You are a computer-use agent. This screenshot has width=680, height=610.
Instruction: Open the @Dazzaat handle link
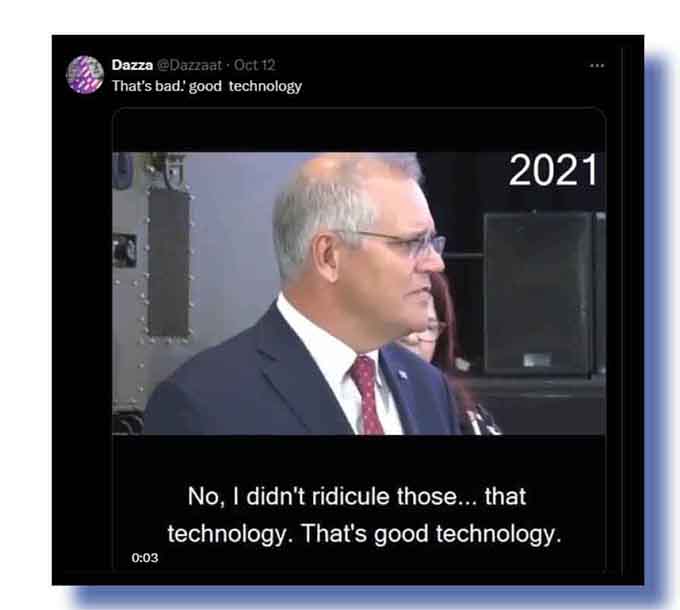coord(189,65)
